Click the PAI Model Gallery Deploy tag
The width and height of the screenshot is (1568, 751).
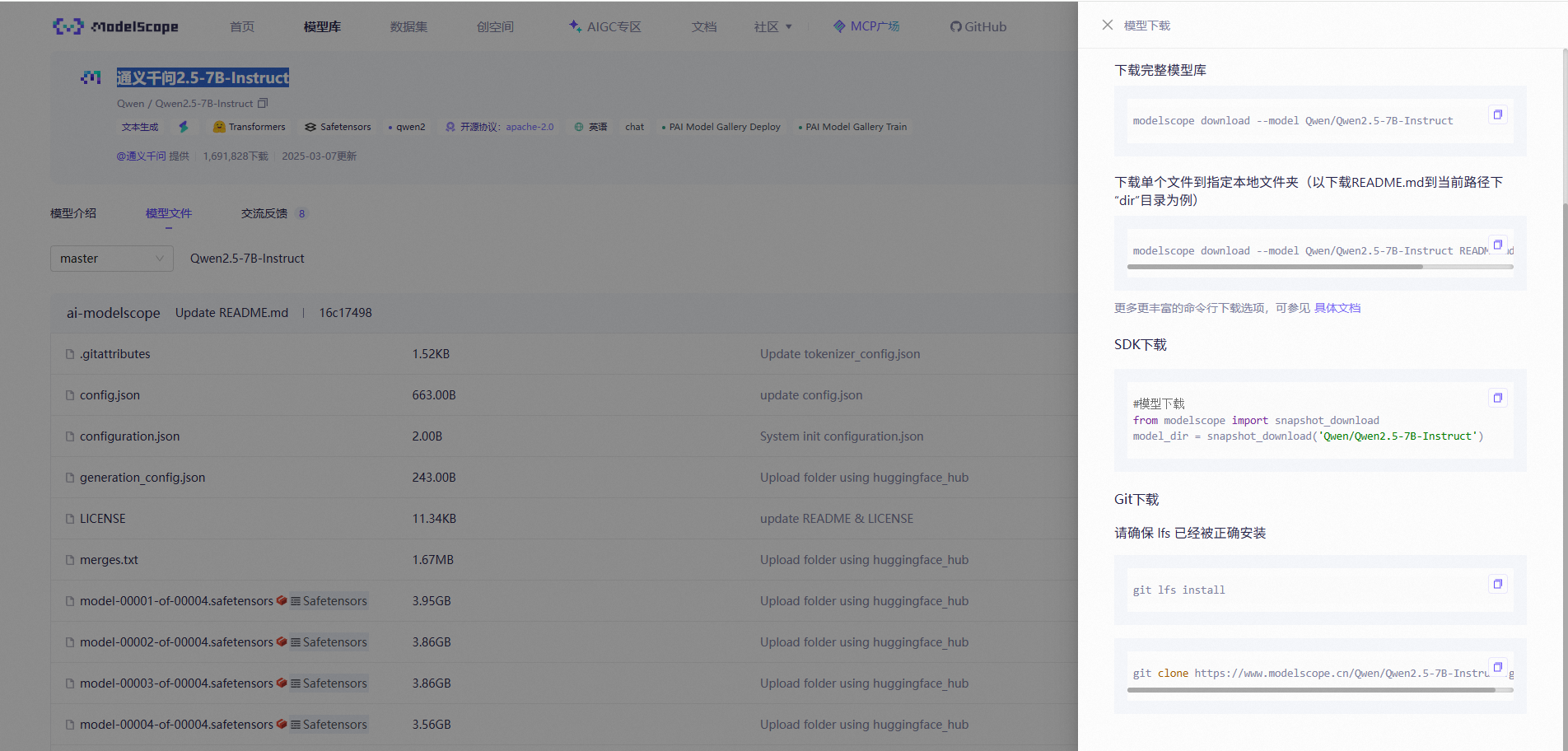tap(721, 127)
